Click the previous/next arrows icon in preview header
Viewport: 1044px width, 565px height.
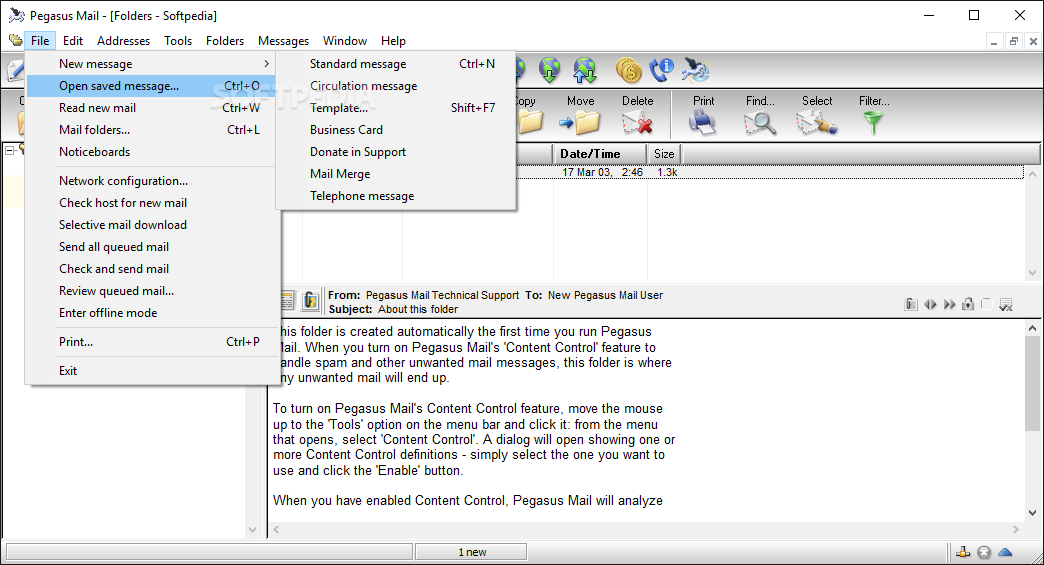(930, 304)
